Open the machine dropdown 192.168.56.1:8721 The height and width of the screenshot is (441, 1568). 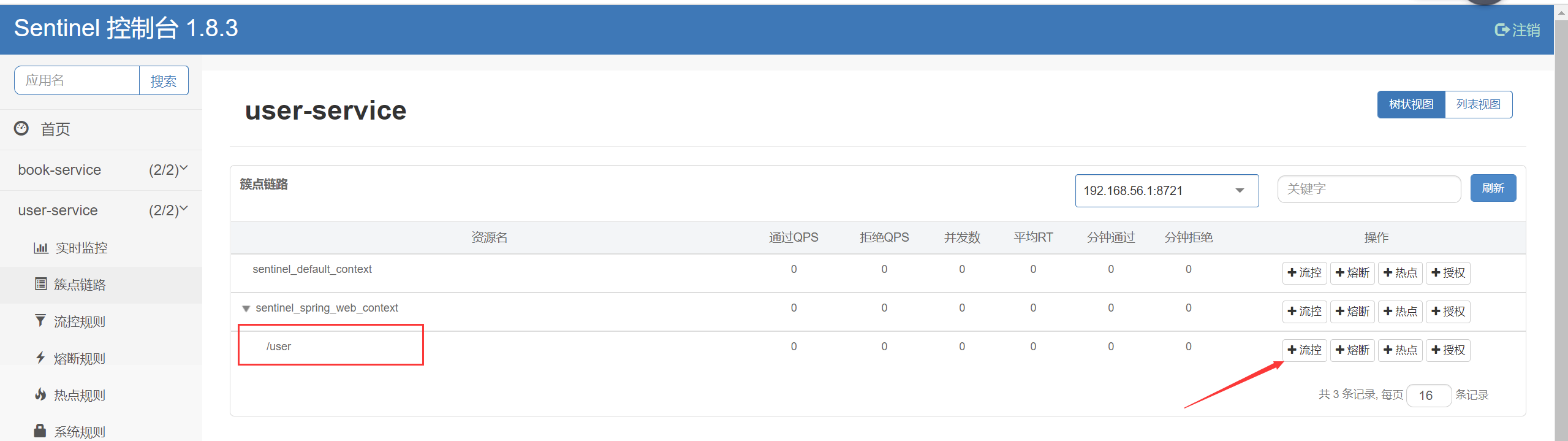pyautogui.click(x=1167, y=191)
